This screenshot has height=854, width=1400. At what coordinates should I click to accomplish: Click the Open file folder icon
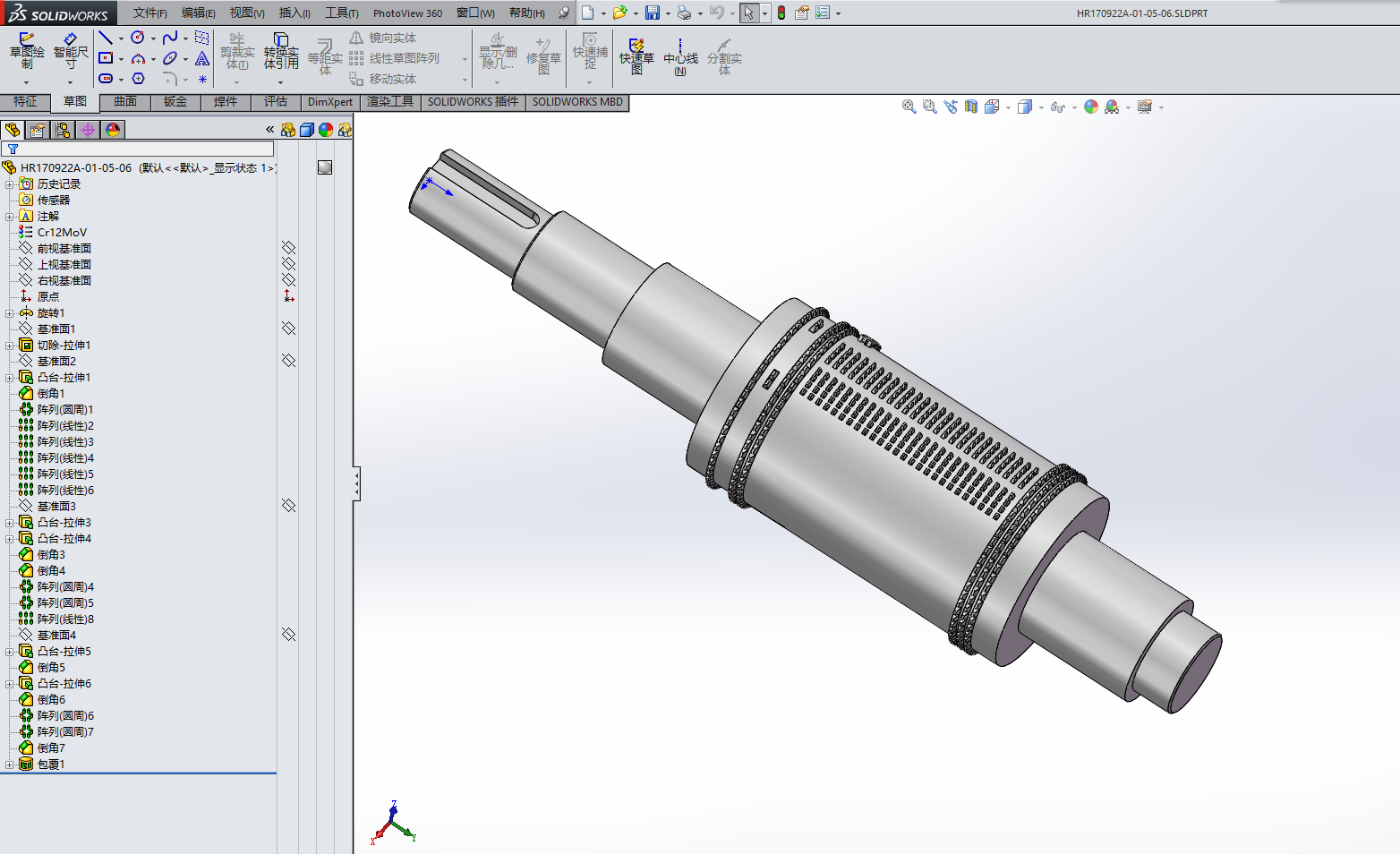click(x=619, y=13)
